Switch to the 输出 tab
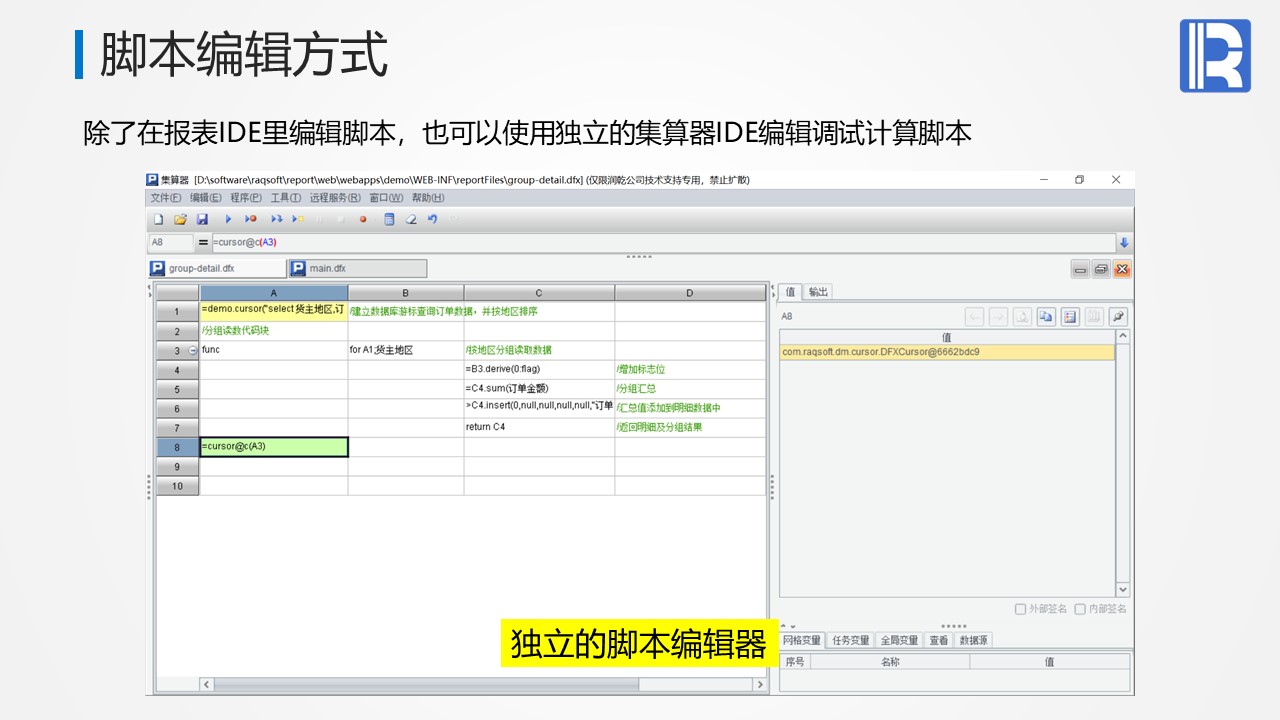This screenshot has height=720, width=1280. click(x=818, y=292)
